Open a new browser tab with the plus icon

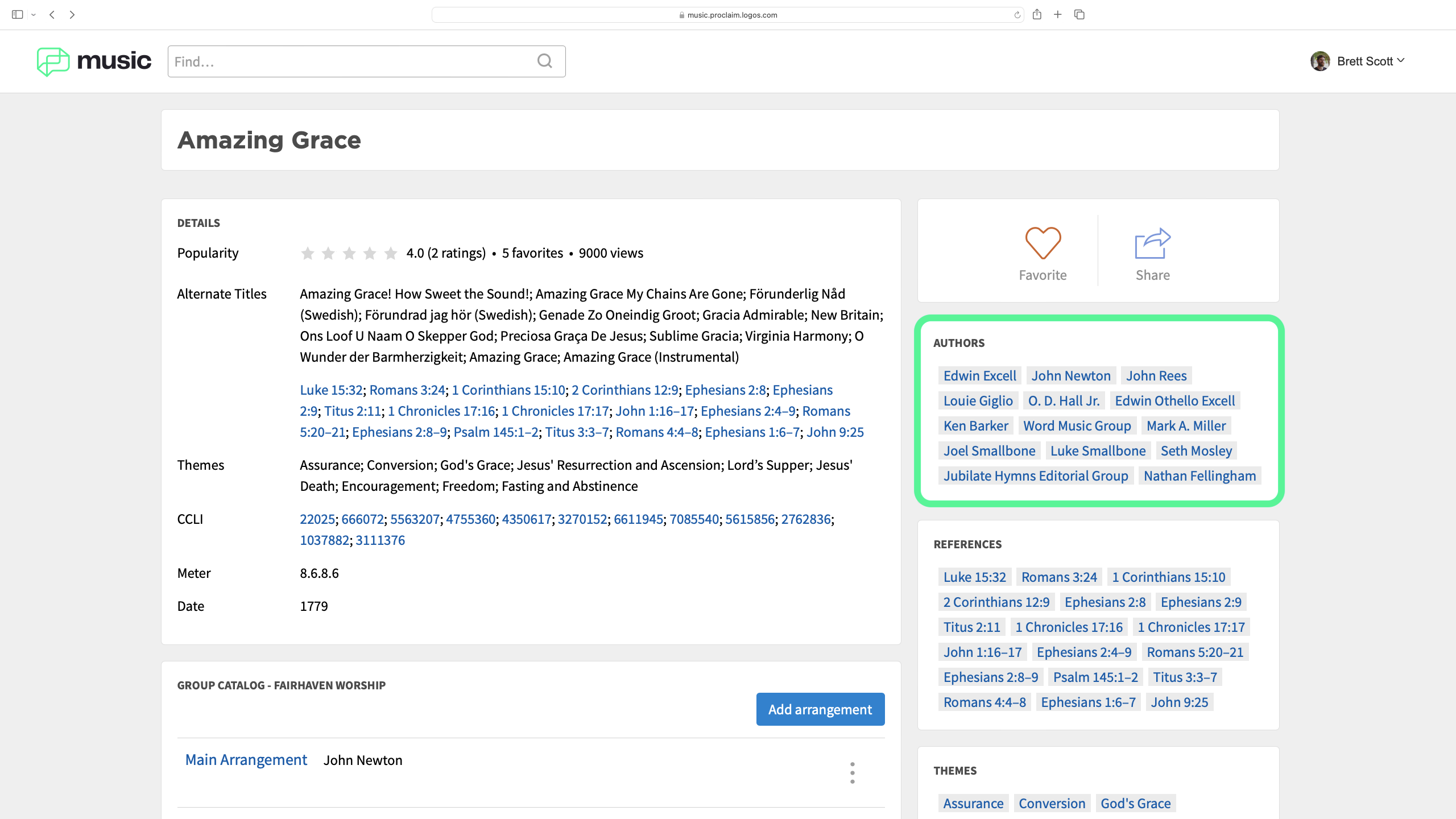coord(1057,15)
